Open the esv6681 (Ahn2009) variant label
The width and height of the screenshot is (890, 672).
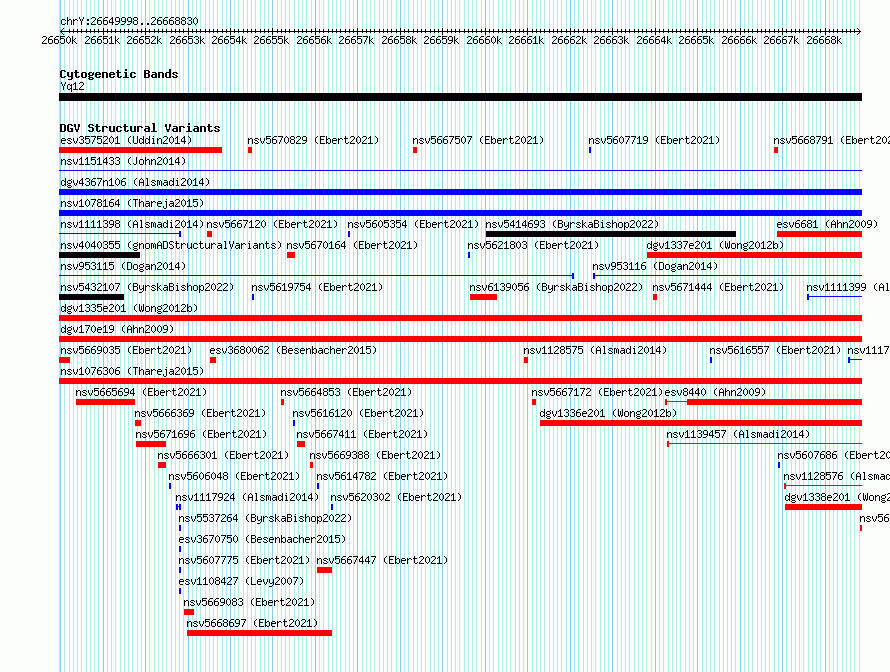827,224
